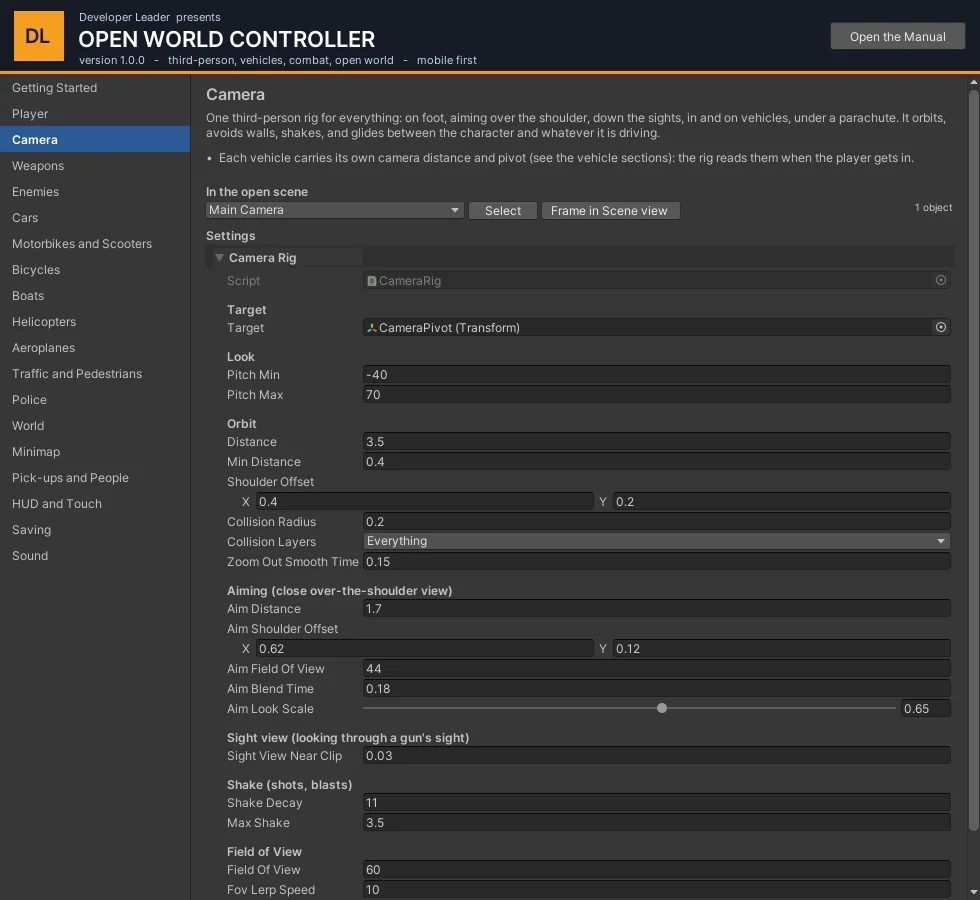
Task: Go to Pick-ups and People
Action: (x=95, y=478)
